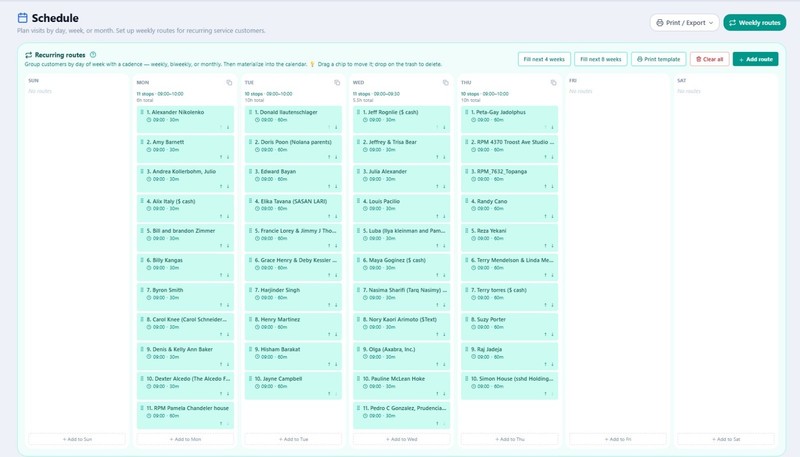Move Byron Smith up with arrow
This screenshot has height=457, width=800.
[221, 305]
